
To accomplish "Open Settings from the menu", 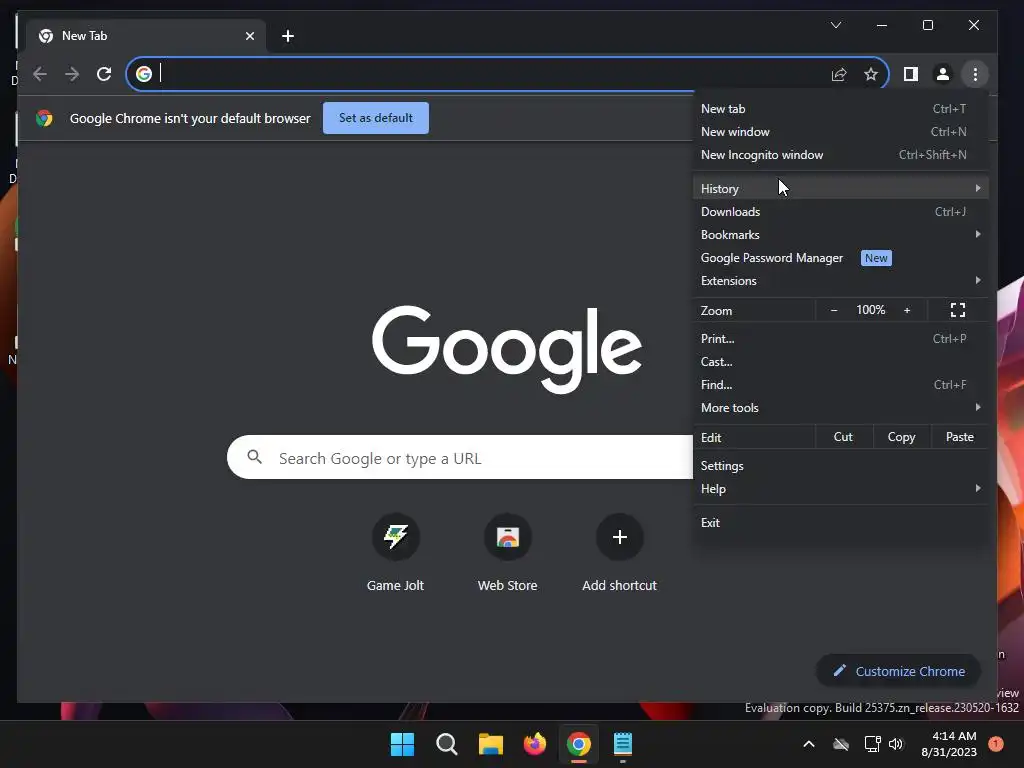I will pos(841,466).
